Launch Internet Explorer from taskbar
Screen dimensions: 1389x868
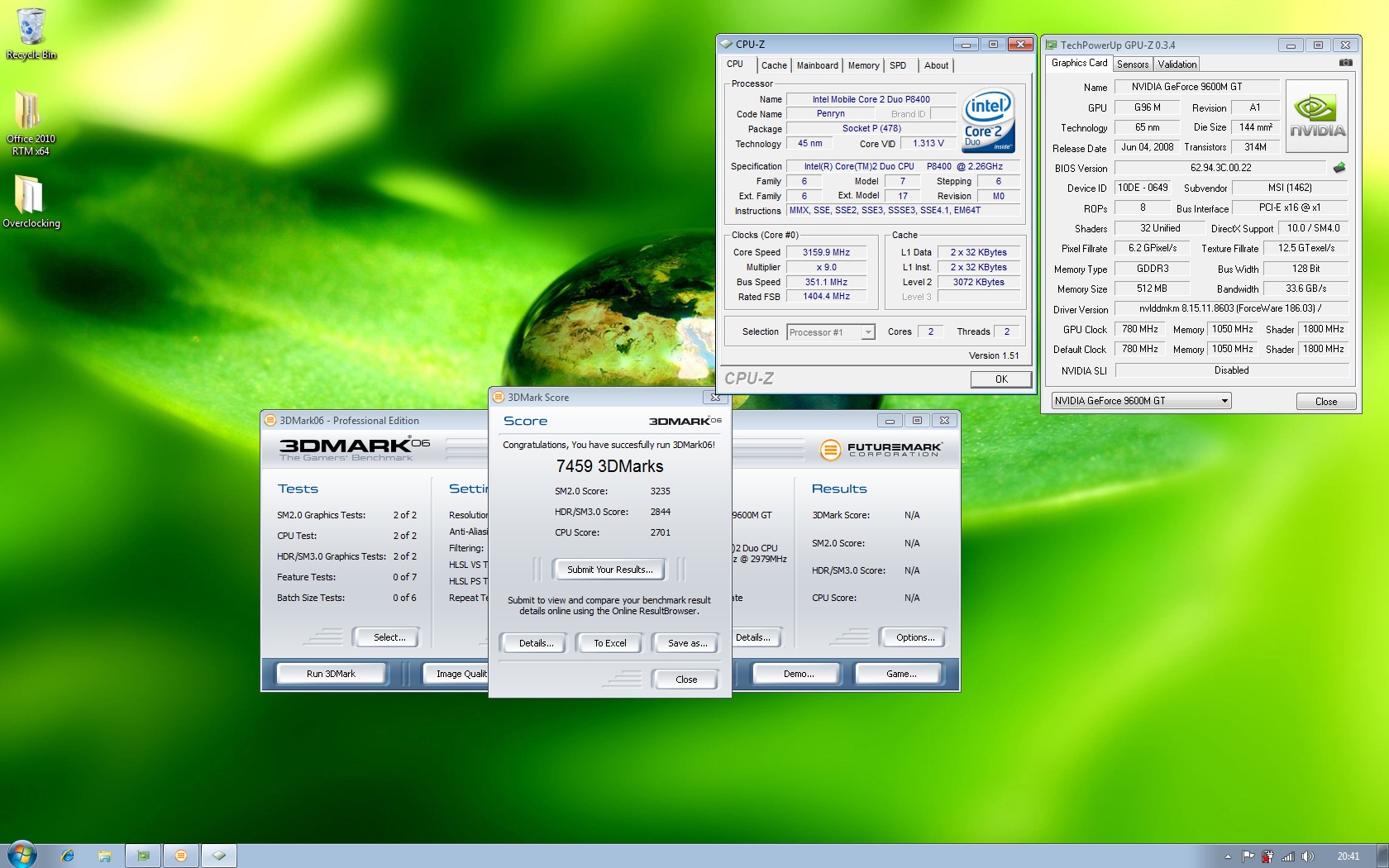click(x=67, y=856)
